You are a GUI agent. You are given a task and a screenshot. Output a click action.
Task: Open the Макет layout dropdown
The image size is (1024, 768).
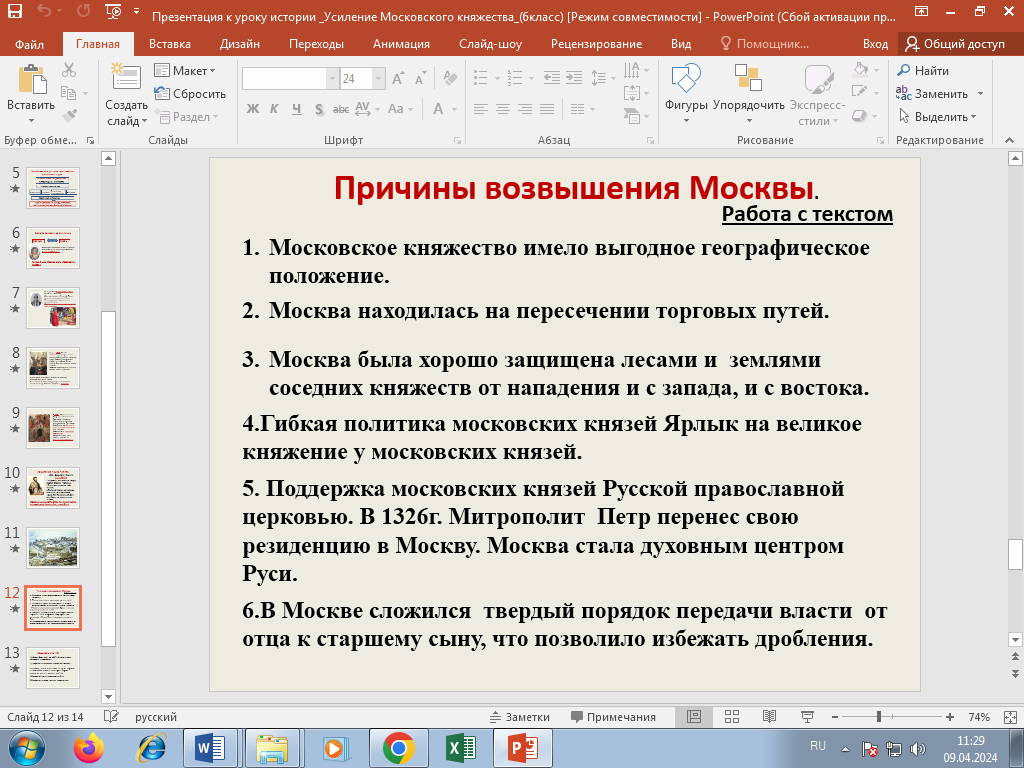185,70
